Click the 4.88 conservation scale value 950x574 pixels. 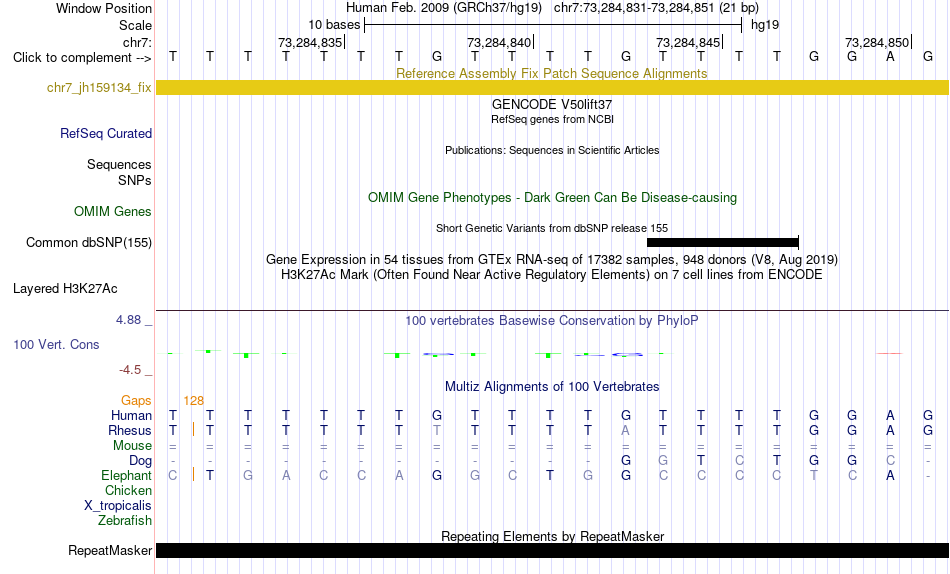tap(128, 320)
